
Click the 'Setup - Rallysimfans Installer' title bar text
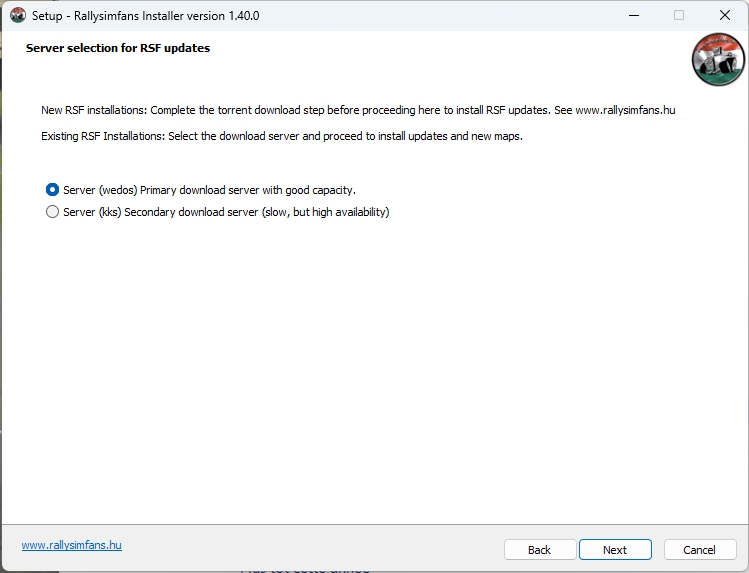144,16
